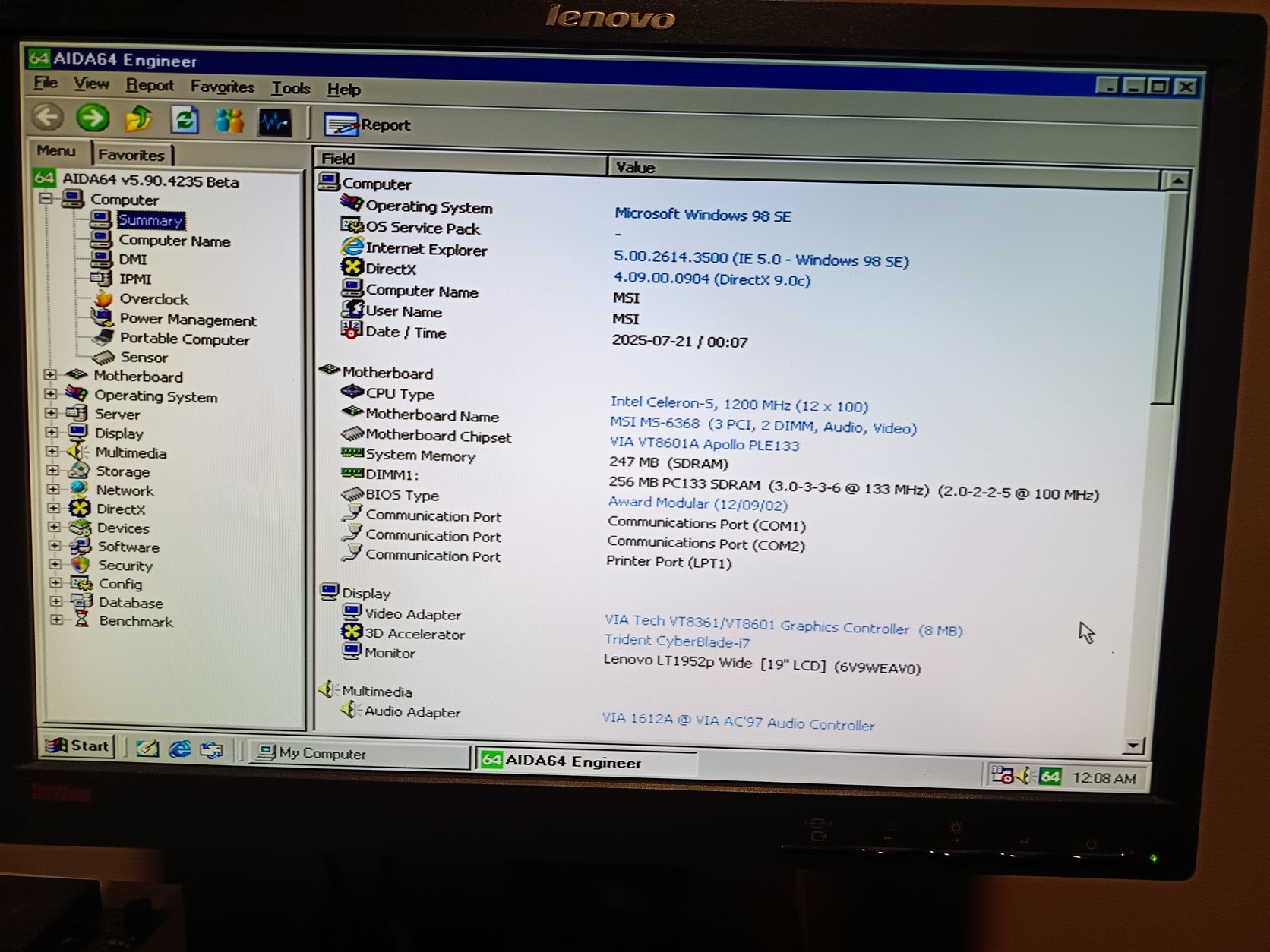
Task: Click the green Forward arrow icon
Action: click(x=93, y=118)
